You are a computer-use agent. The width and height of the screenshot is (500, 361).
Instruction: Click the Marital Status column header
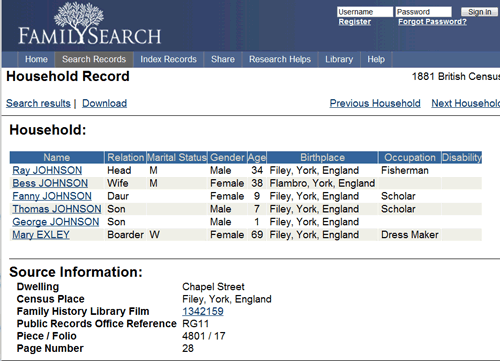pyautogui.click(x=177, y=157)
